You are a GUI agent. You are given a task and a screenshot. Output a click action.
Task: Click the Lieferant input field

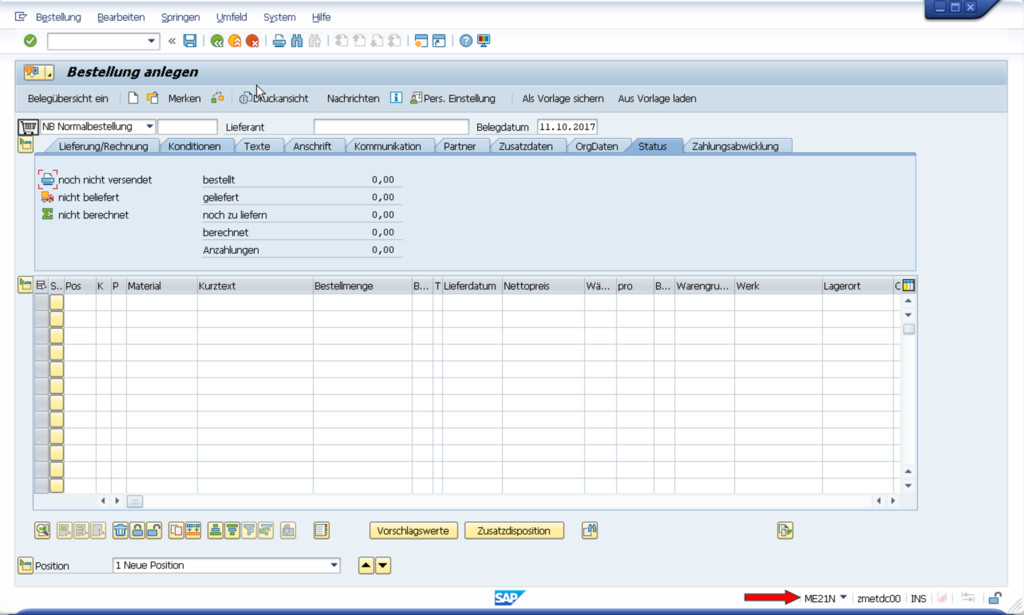390,127
